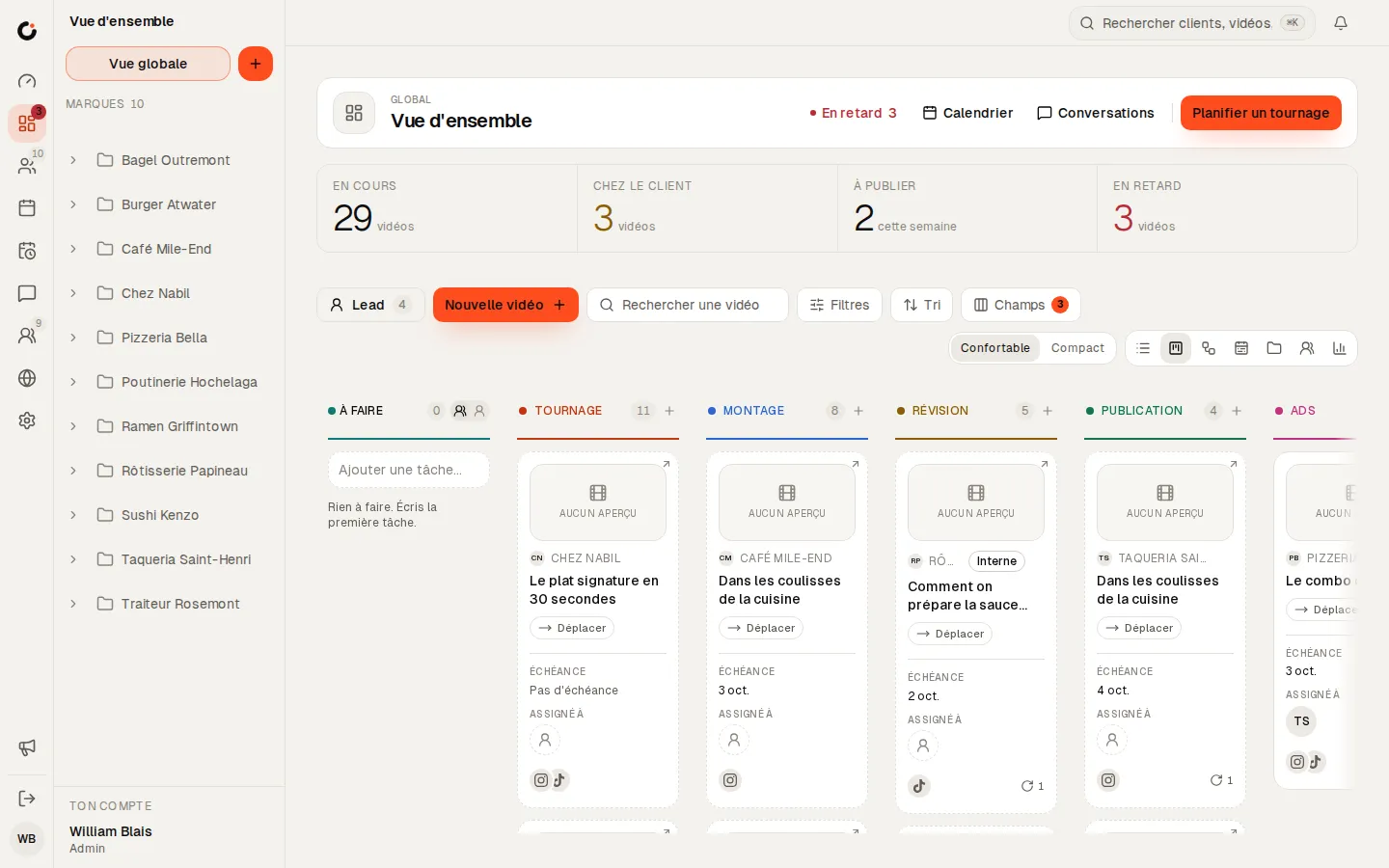Toggle the En retard 3 filter
Viewport: 1389px width, 868px height.
point(854,113)
